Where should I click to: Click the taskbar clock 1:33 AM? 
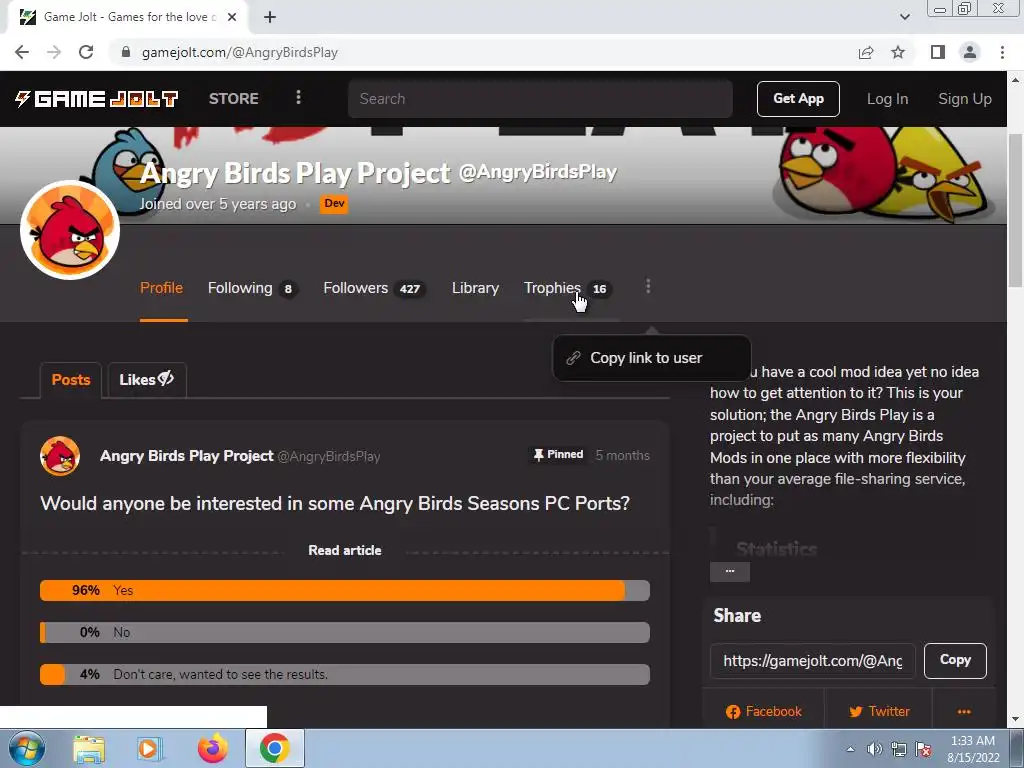[x=973, y=749]
